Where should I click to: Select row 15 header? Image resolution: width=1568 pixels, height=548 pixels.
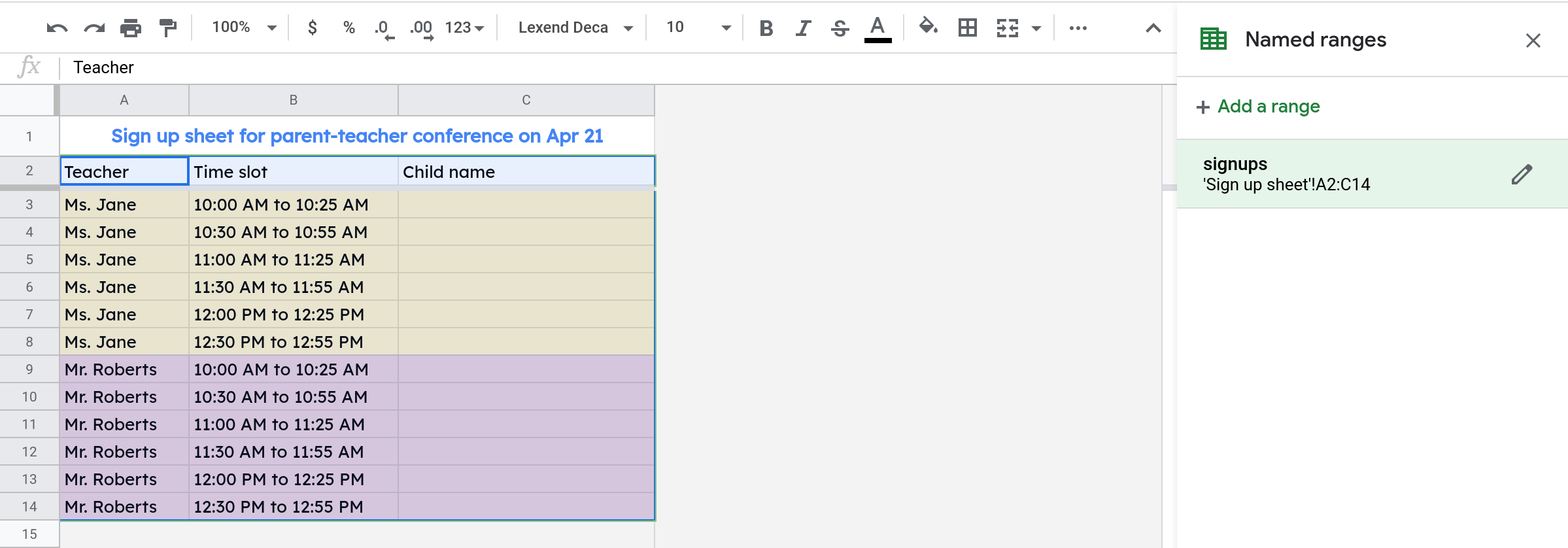(29, 534)
